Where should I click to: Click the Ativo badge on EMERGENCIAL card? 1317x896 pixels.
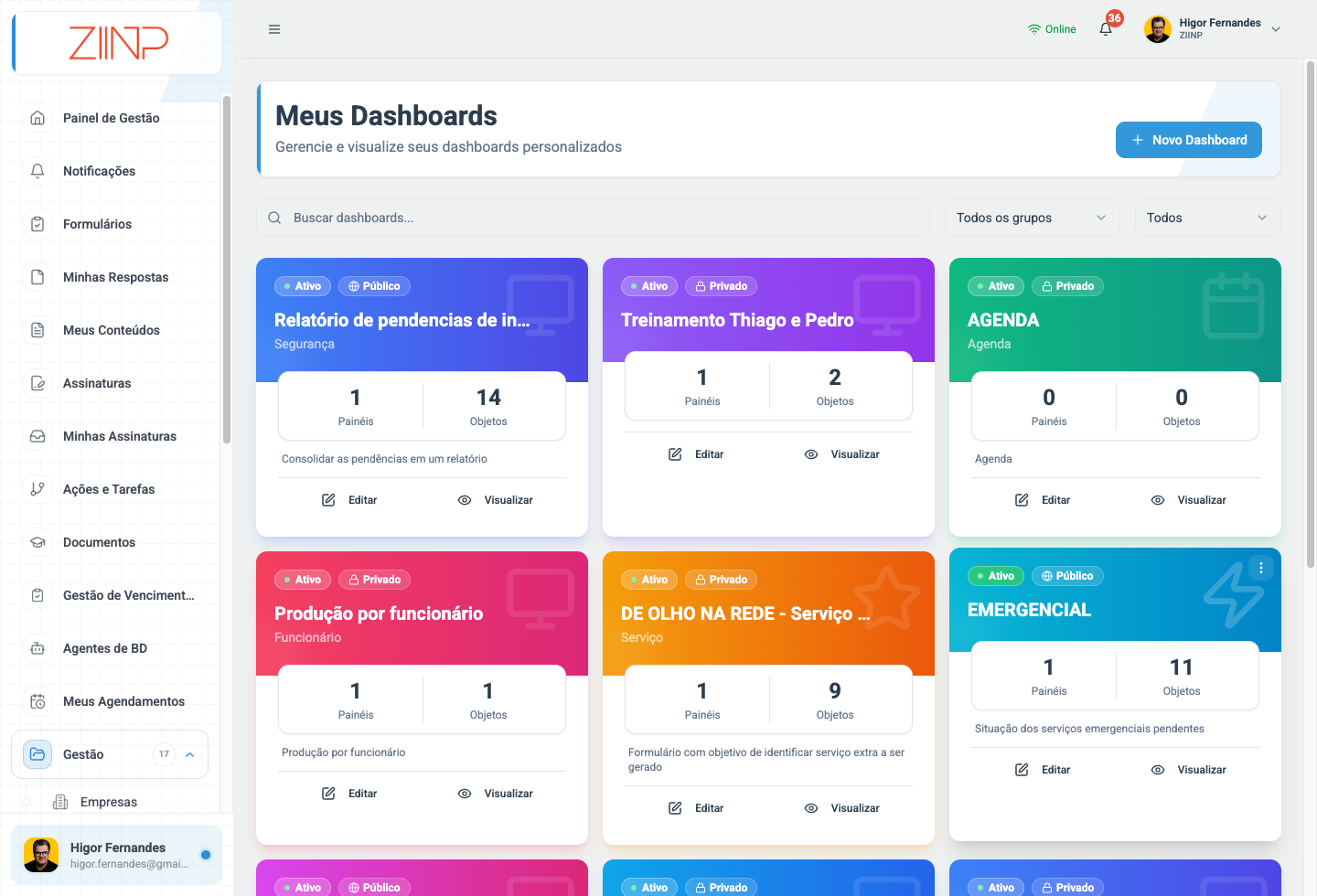point(995,576)
